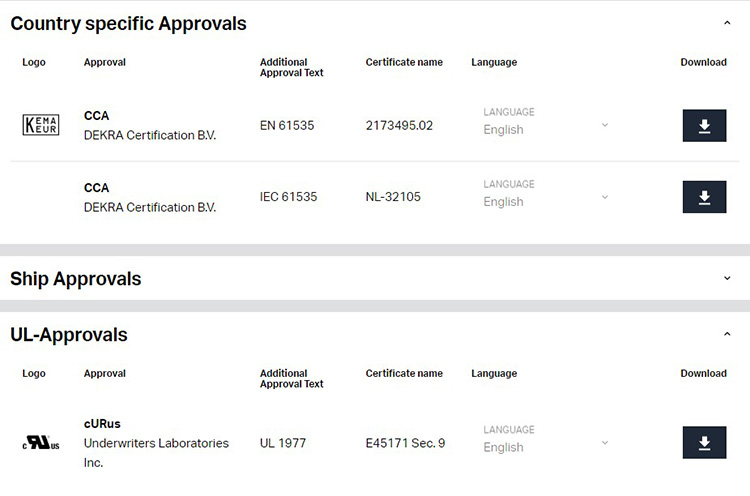Click Download column header in UL-Approvals
This screenshot has width=750, height=496.
point(703,374)
